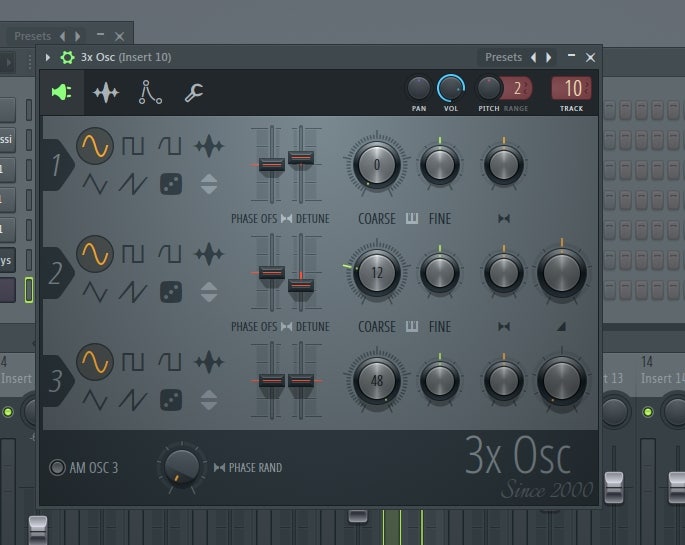Click oscillator 2 fine tune knob
The width and height of the screenshot is (685, 545).
point(439,273)
